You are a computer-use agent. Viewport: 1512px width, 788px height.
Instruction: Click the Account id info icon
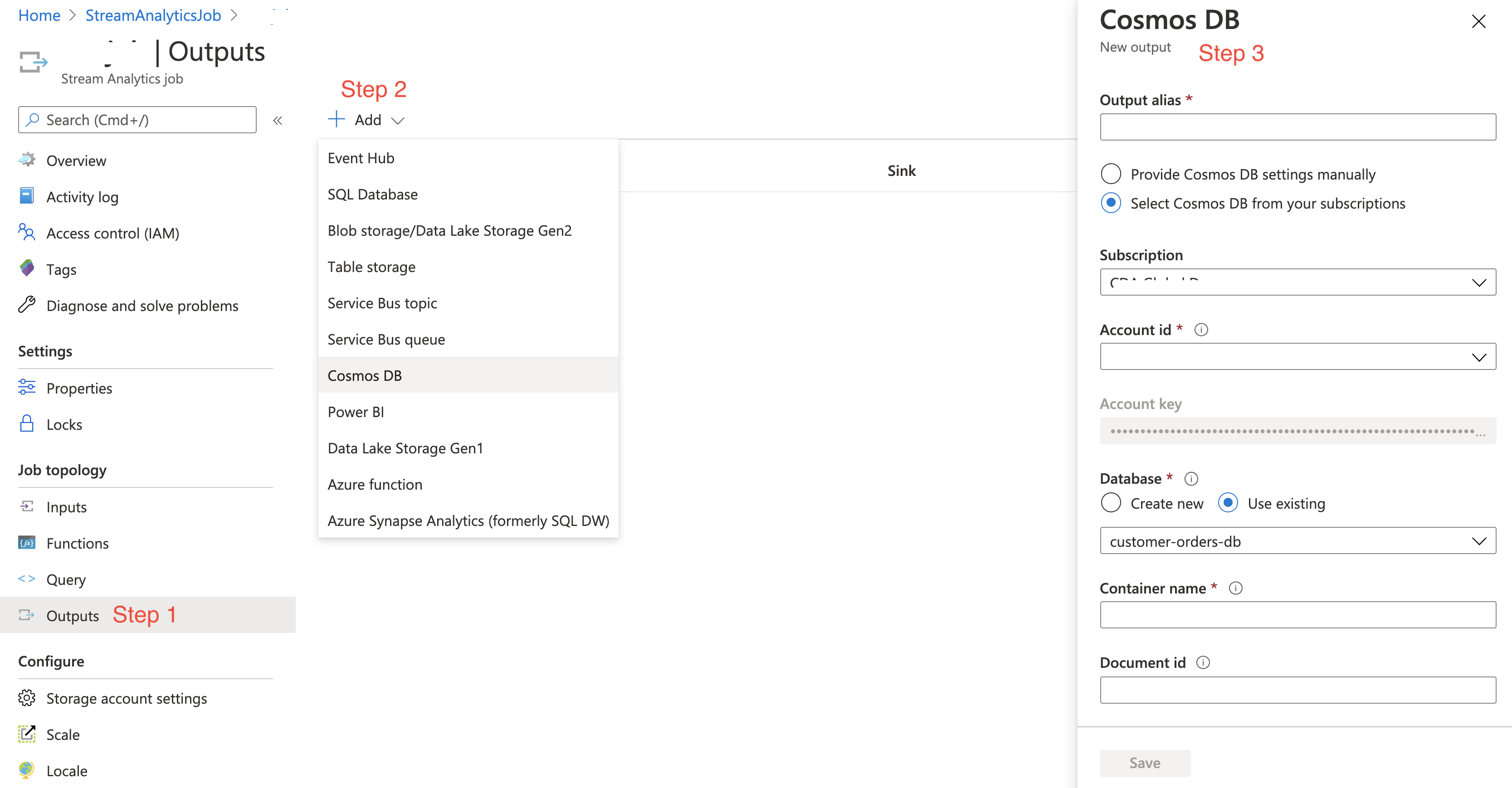[x=1201, y=330]
